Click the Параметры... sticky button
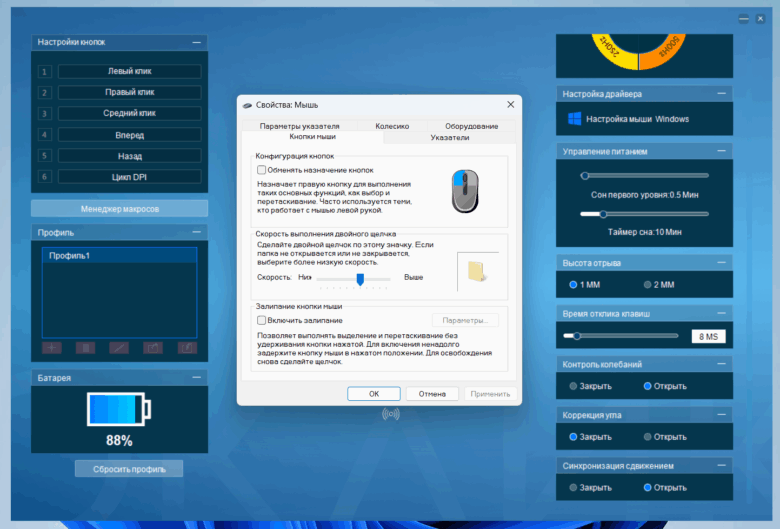780x529 pixels. coord(465,320)
